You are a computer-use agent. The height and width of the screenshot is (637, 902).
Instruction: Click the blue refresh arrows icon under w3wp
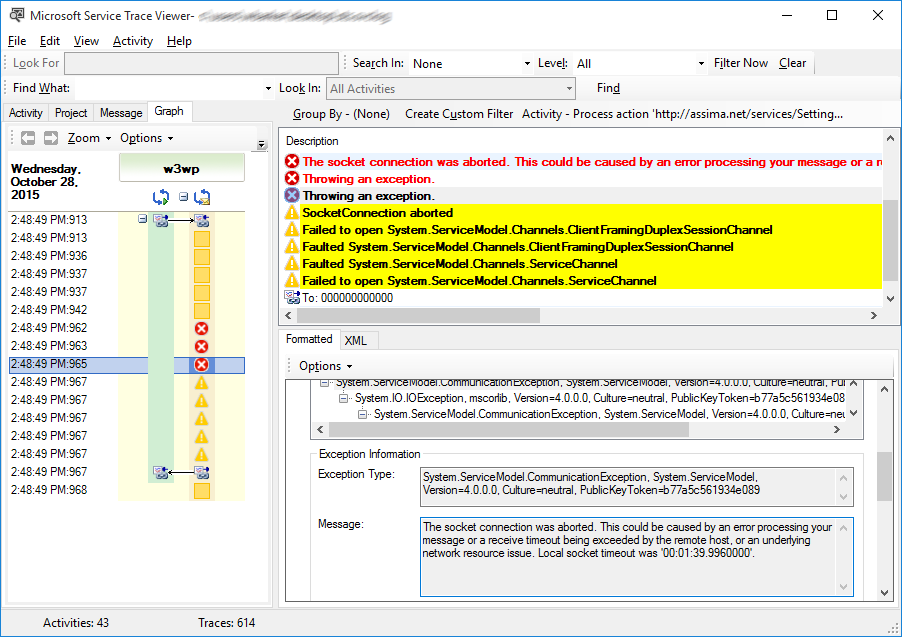(x=160, y=197)
